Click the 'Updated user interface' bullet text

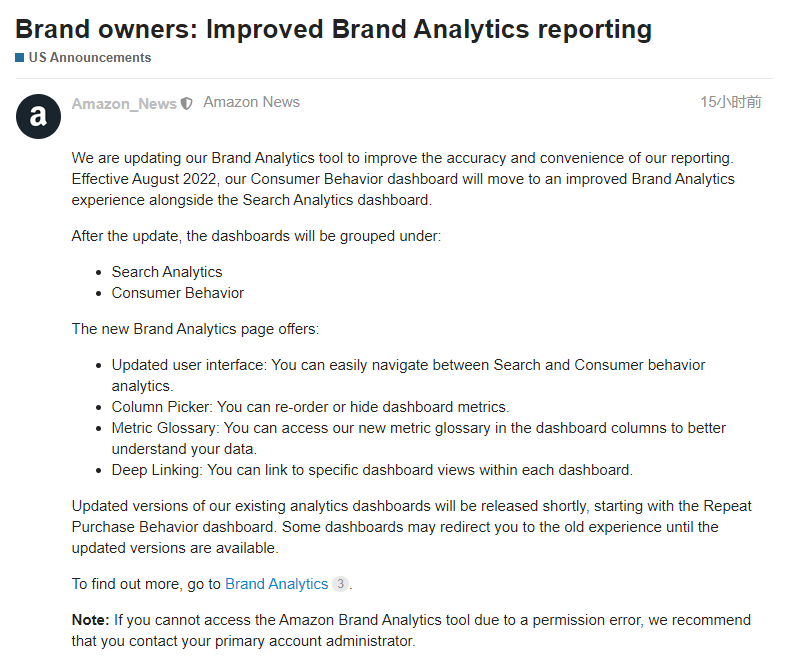[x=409, y=375]
